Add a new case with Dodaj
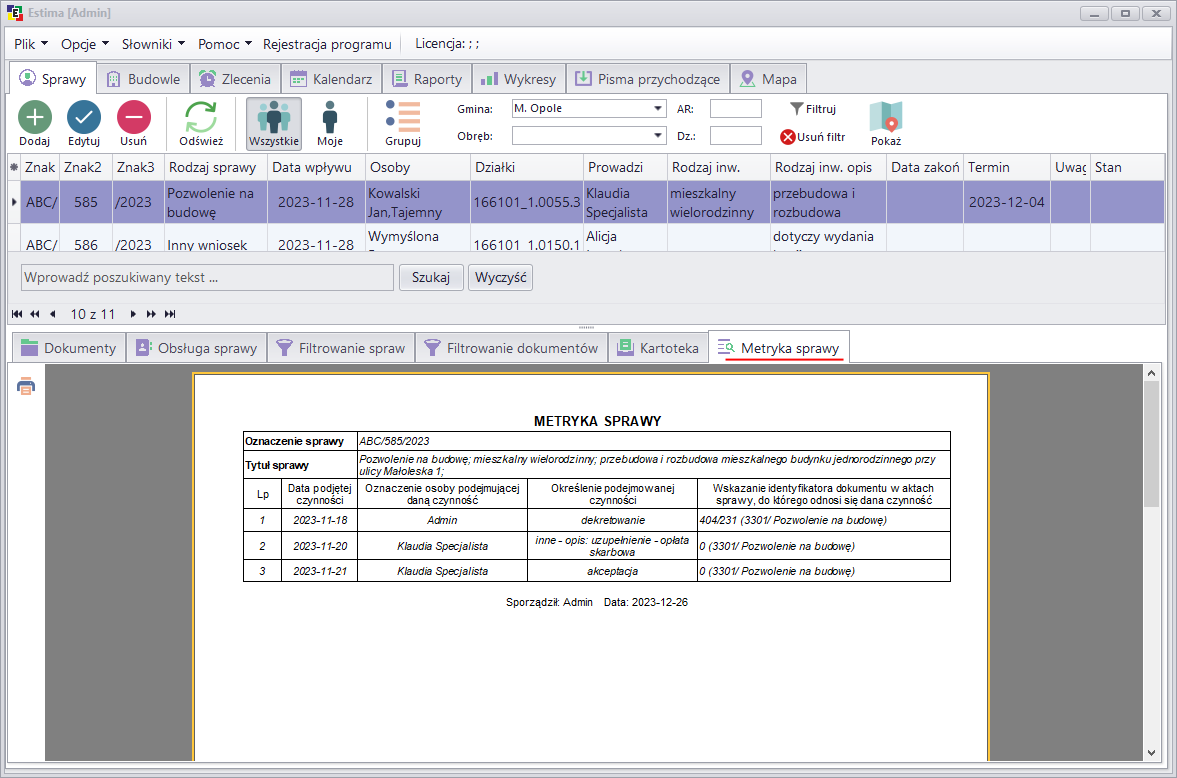Image resolution: width=1177 pixels, height=778 pixels. [x=35, y=123]
